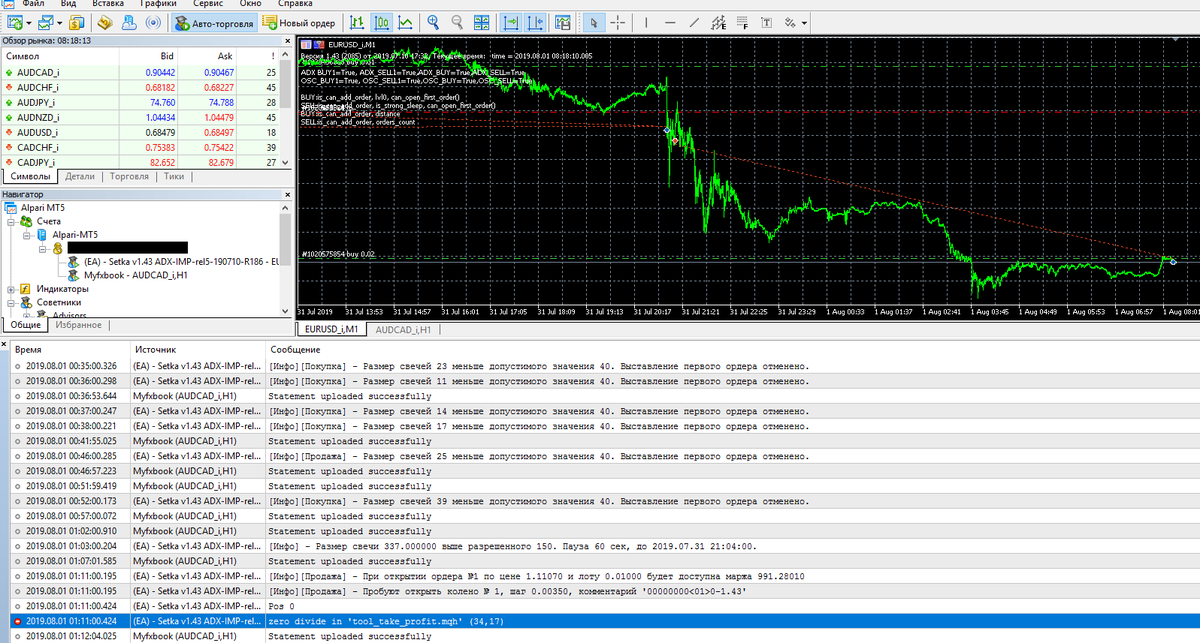
Task: Expand the Индикаторы tree node
Action: point(11,288)
